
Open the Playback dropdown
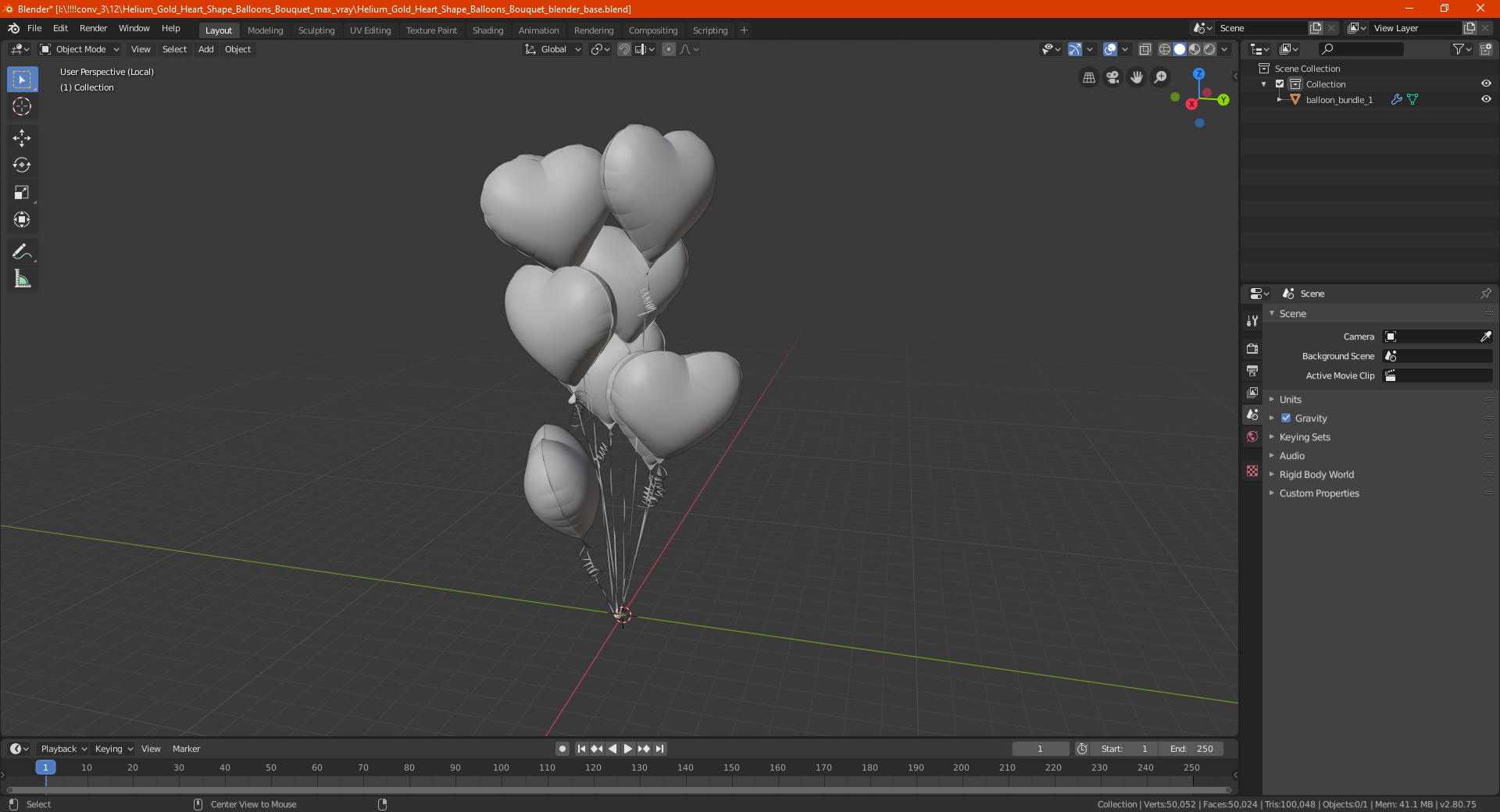[63, 749]
